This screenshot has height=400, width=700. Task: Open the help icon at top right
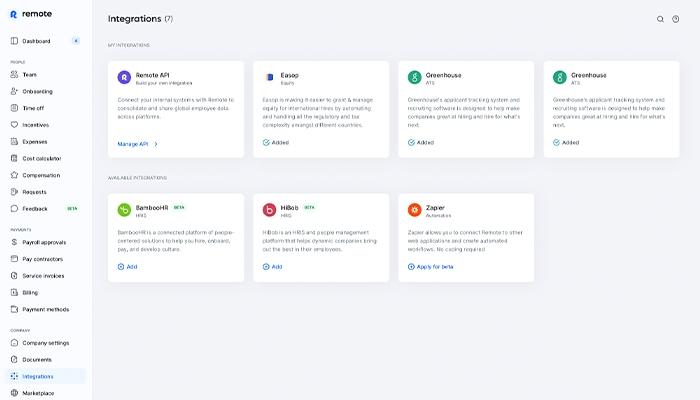point(676,19)
